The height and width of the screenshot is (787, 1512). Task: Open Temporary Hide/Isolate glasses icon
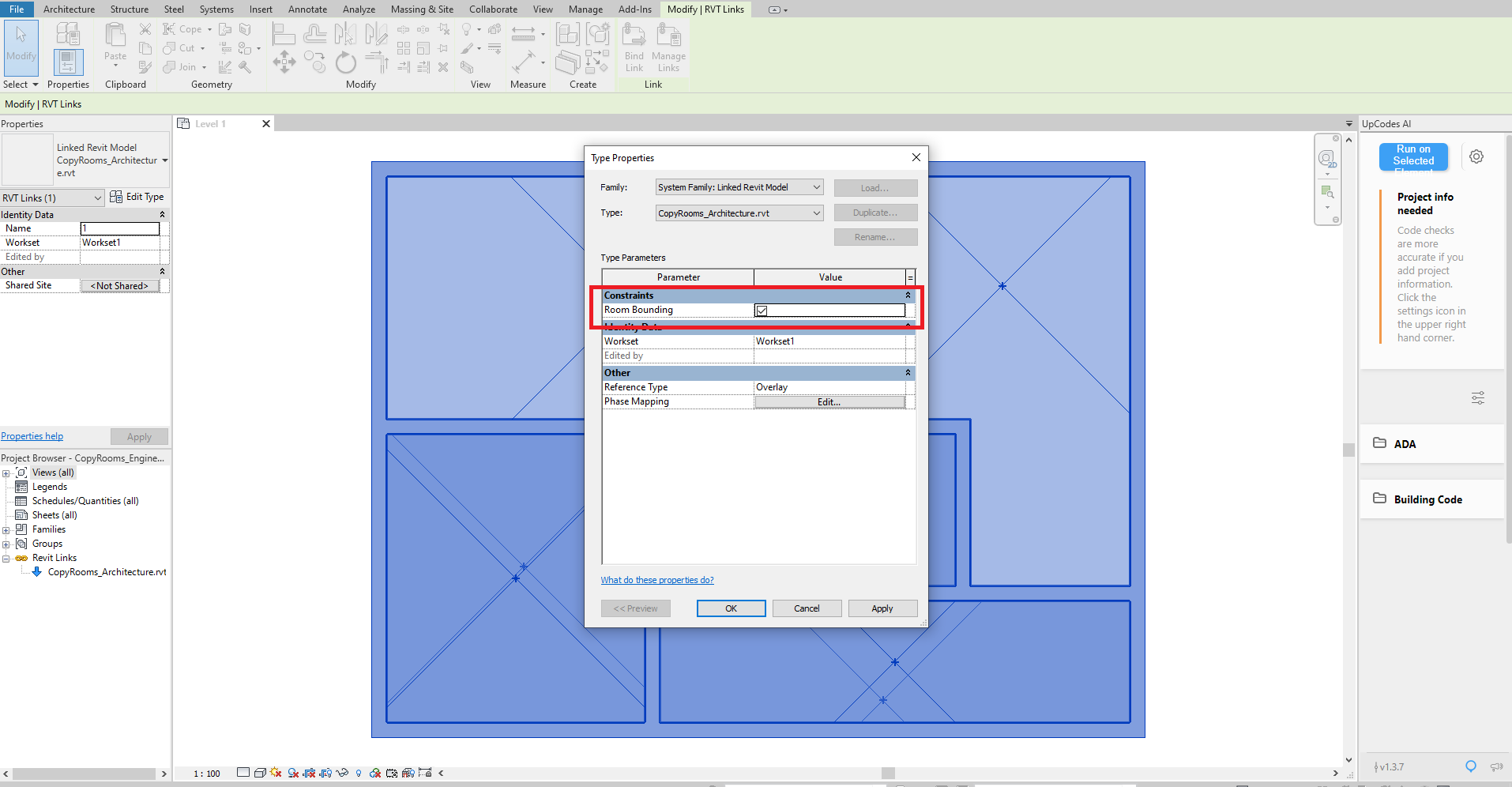click(x=342, y=773)
